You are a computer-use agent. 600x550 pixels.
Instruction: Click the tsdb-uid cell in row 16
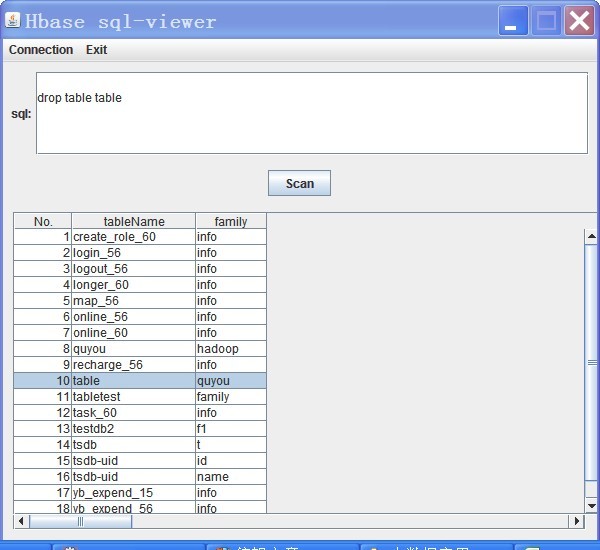click(134, 477)
